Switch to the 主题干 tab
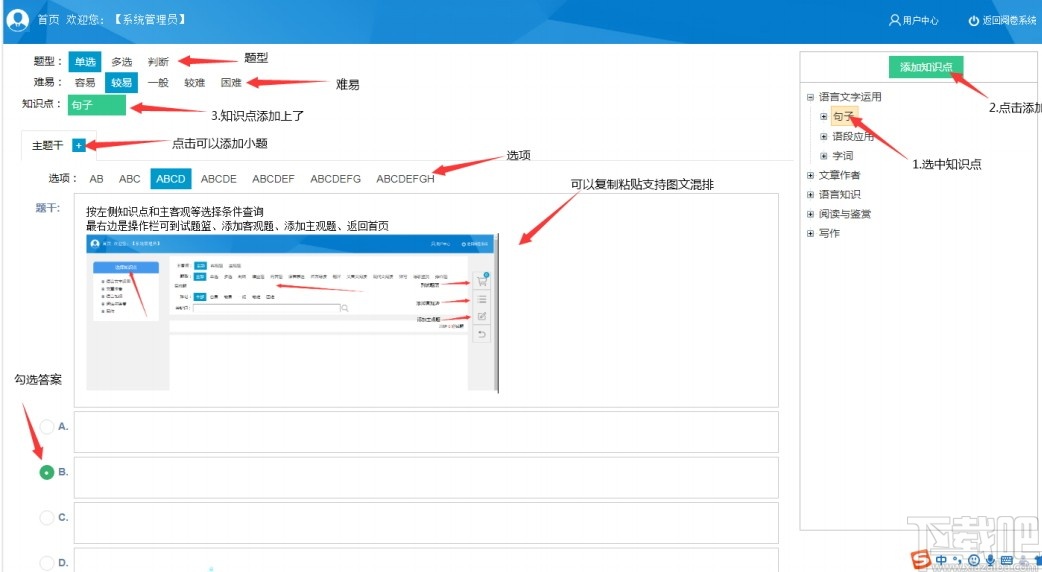The height and width of the screenshot is (572, 1042). (48, 145)
